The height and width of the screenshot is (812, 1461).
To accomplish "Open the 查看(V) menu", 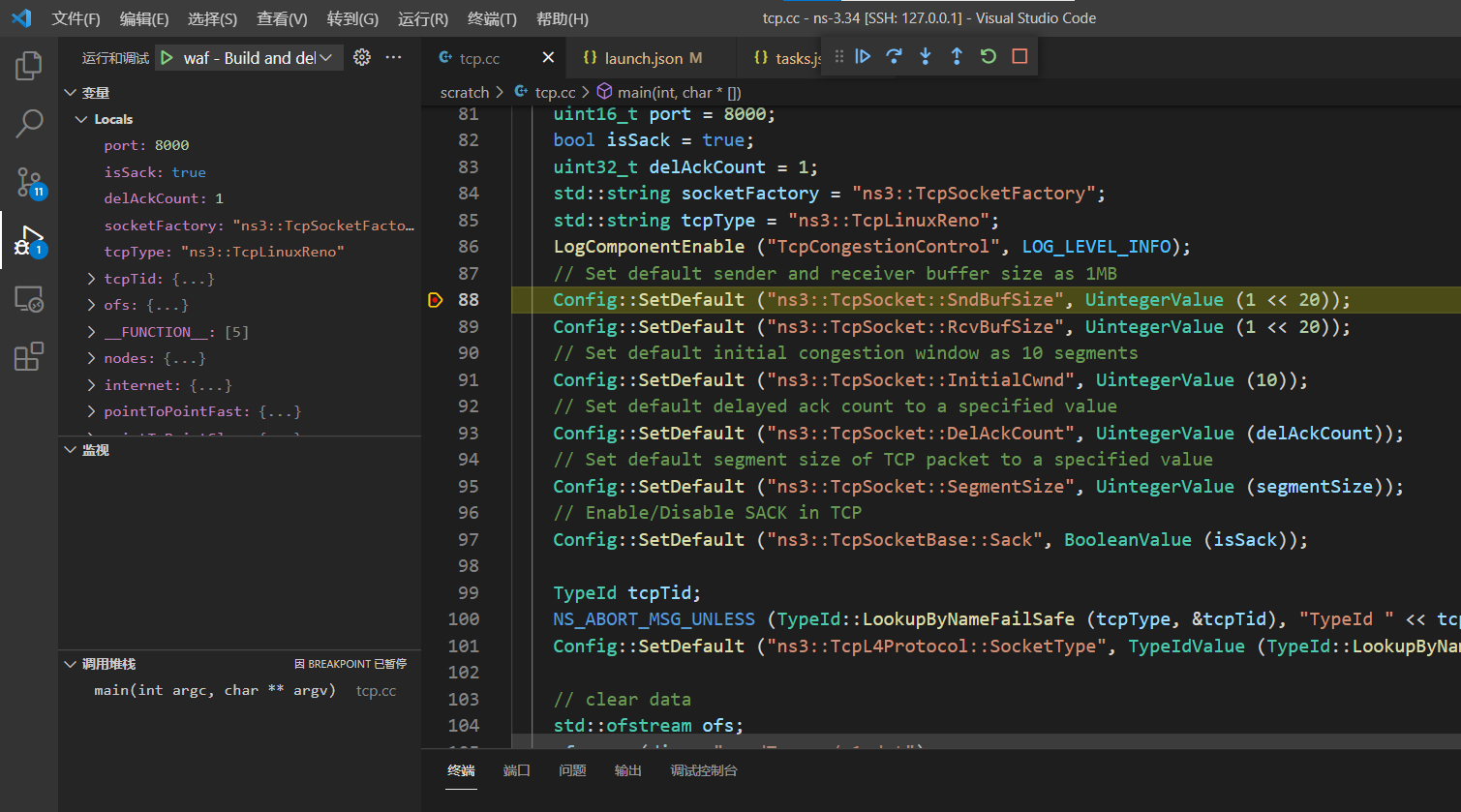I will click(x=282, y=18).
